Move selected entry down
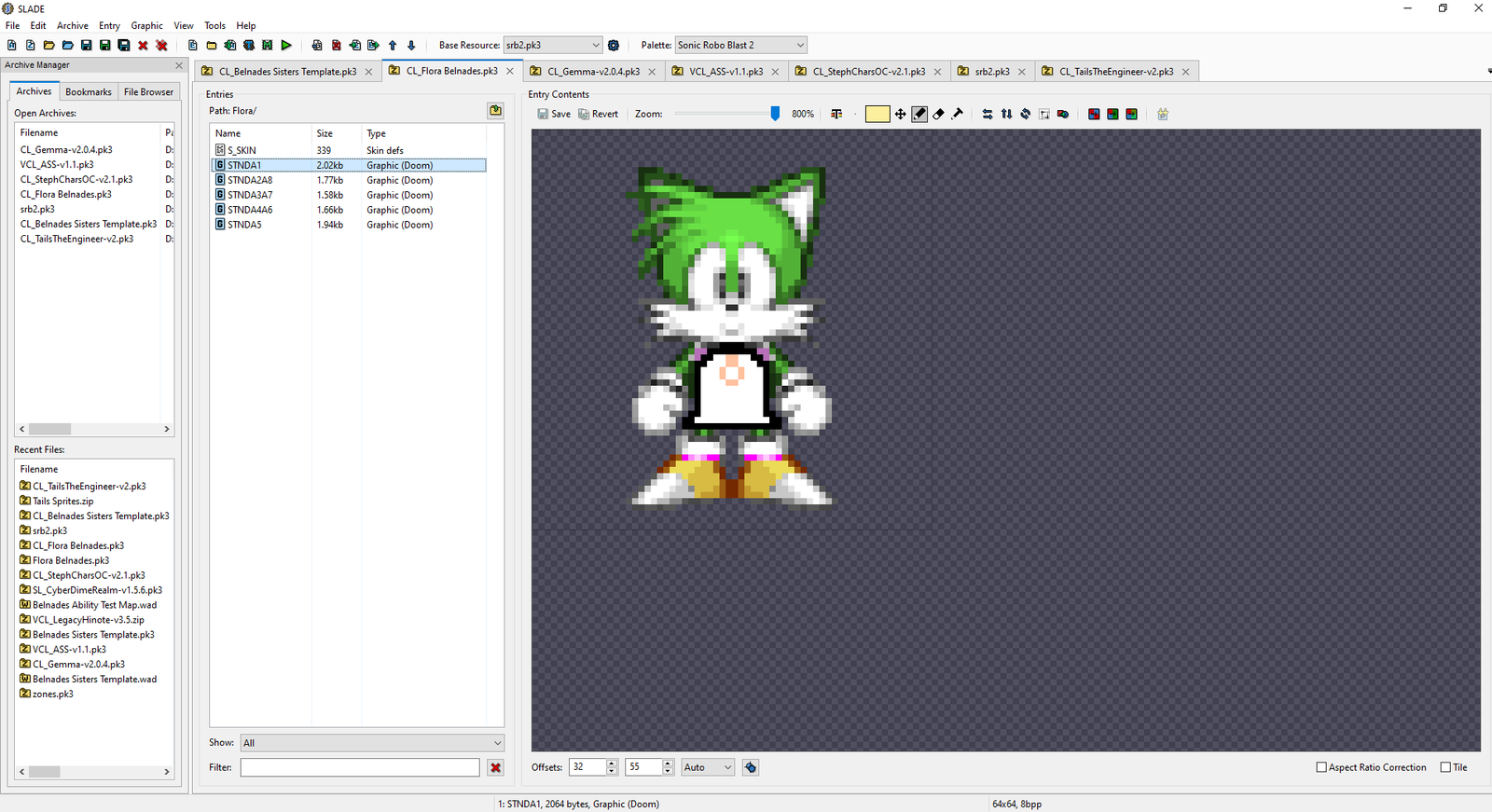Image resolution: width=1492 pixels, height=812 pixels. 410,45
